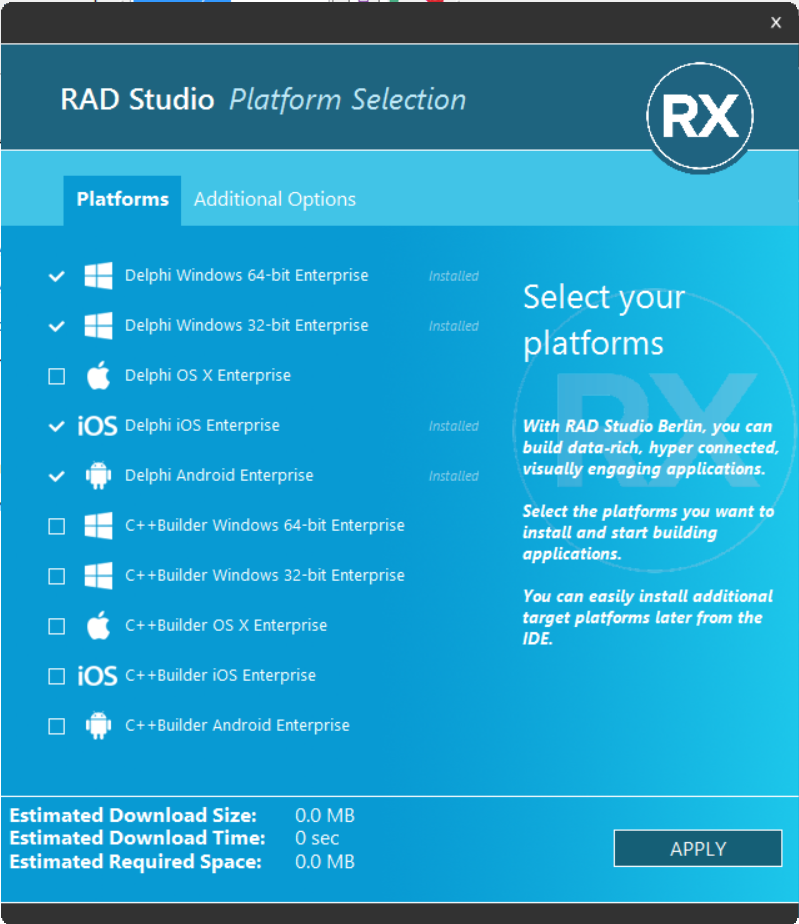This screenshot has width=799, height=924.
Task: Click Apple logo beside C++Builder OS X Enterprise
Action: click(x=98, y=625)
